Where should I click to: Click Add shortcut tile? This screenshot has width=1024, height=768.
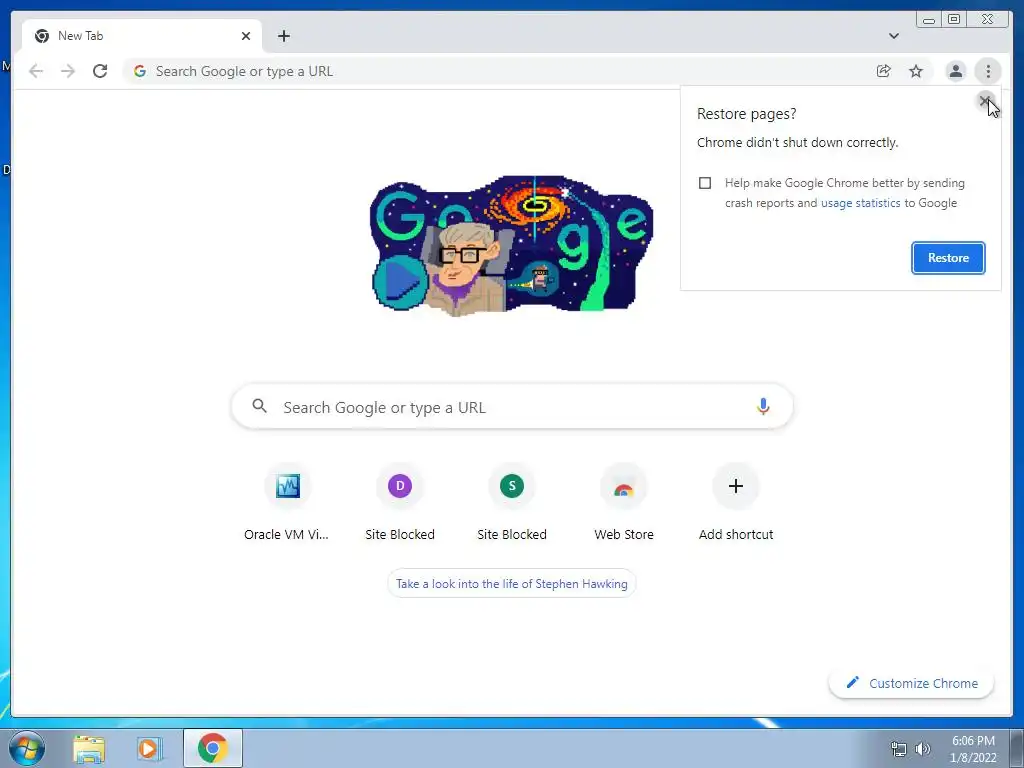click(735, 503)
